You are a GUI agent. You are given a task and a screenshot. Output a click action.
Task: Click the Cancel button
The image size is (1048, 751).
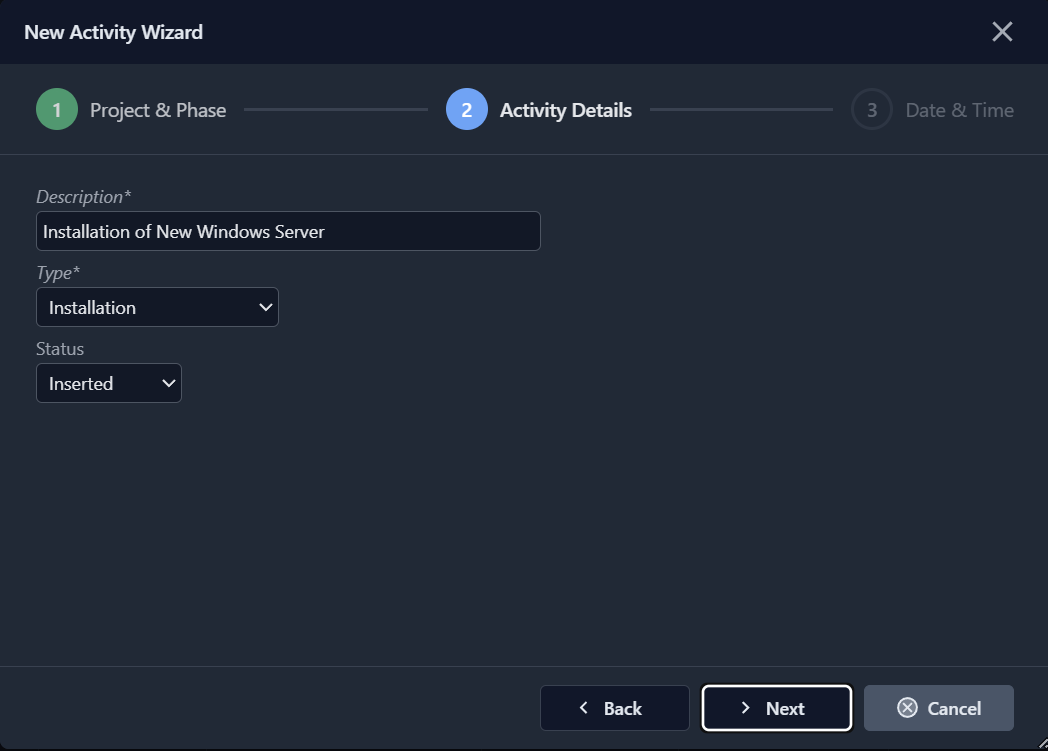[x=938, y=707]
